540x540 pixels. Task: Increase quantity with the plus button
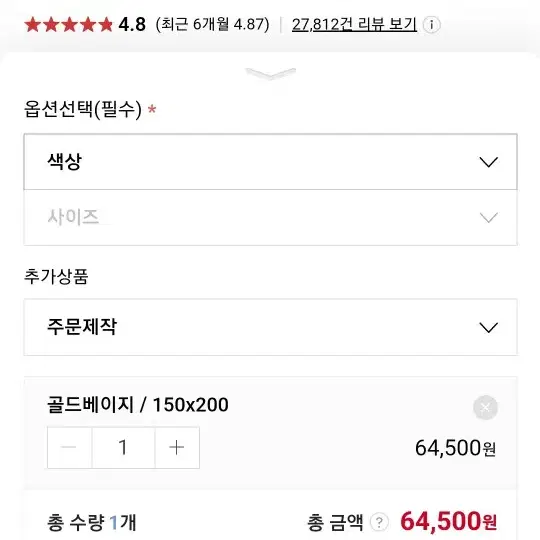click(x=177, y=447)
